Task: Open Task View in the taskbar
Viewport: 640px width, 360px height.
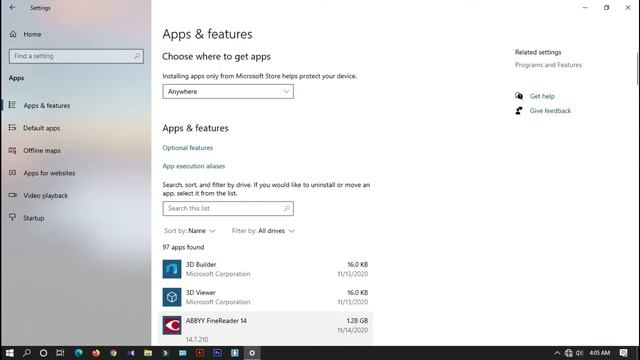Action: point(60,353)
